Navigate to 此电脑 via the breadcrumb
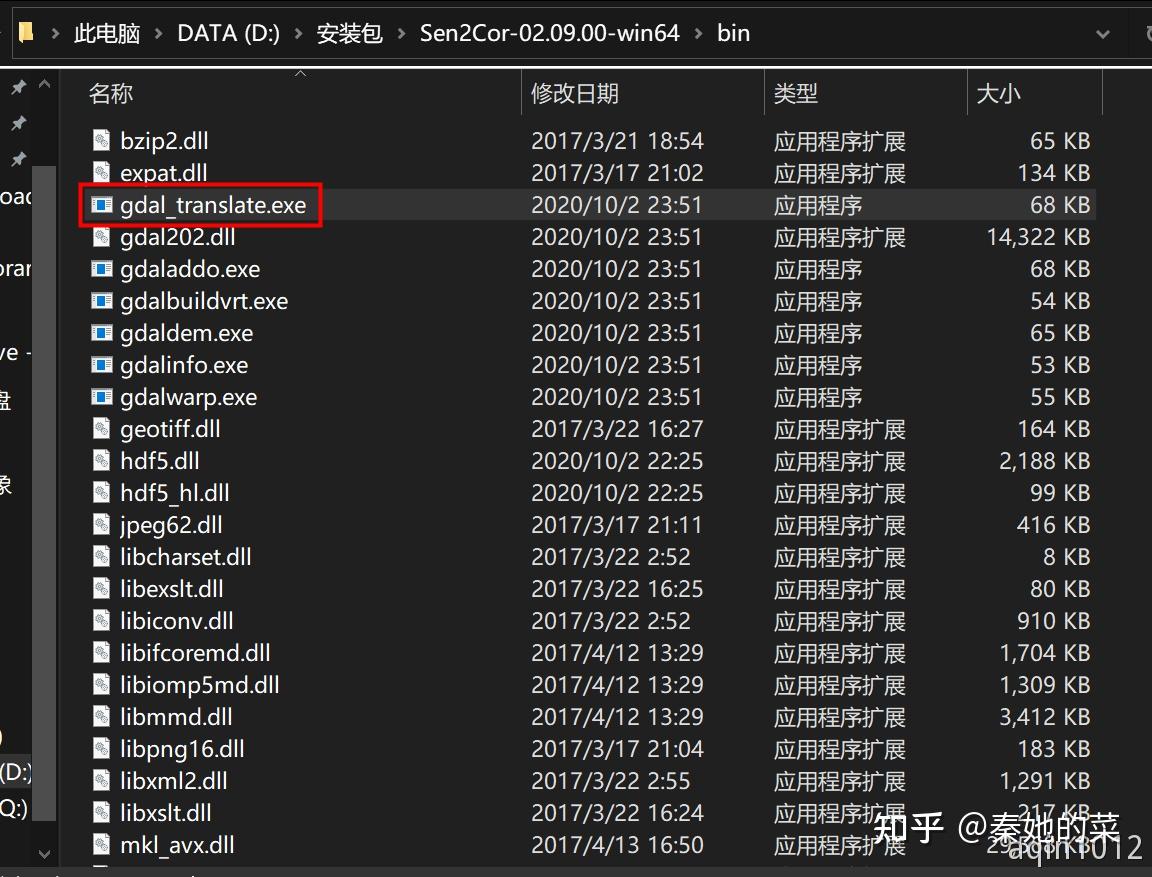1152x877 pixels. 107,32
